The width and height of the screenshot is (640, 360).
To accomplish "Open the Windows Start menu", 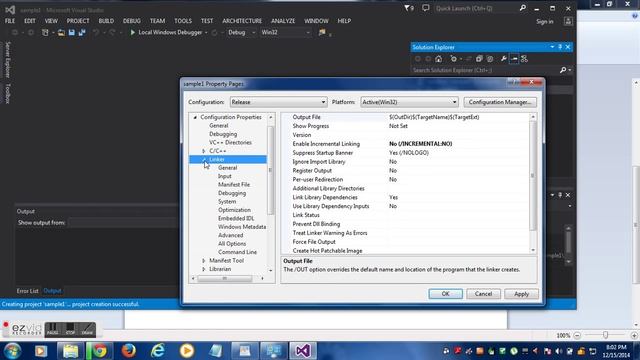I will [x=12, y=351].
